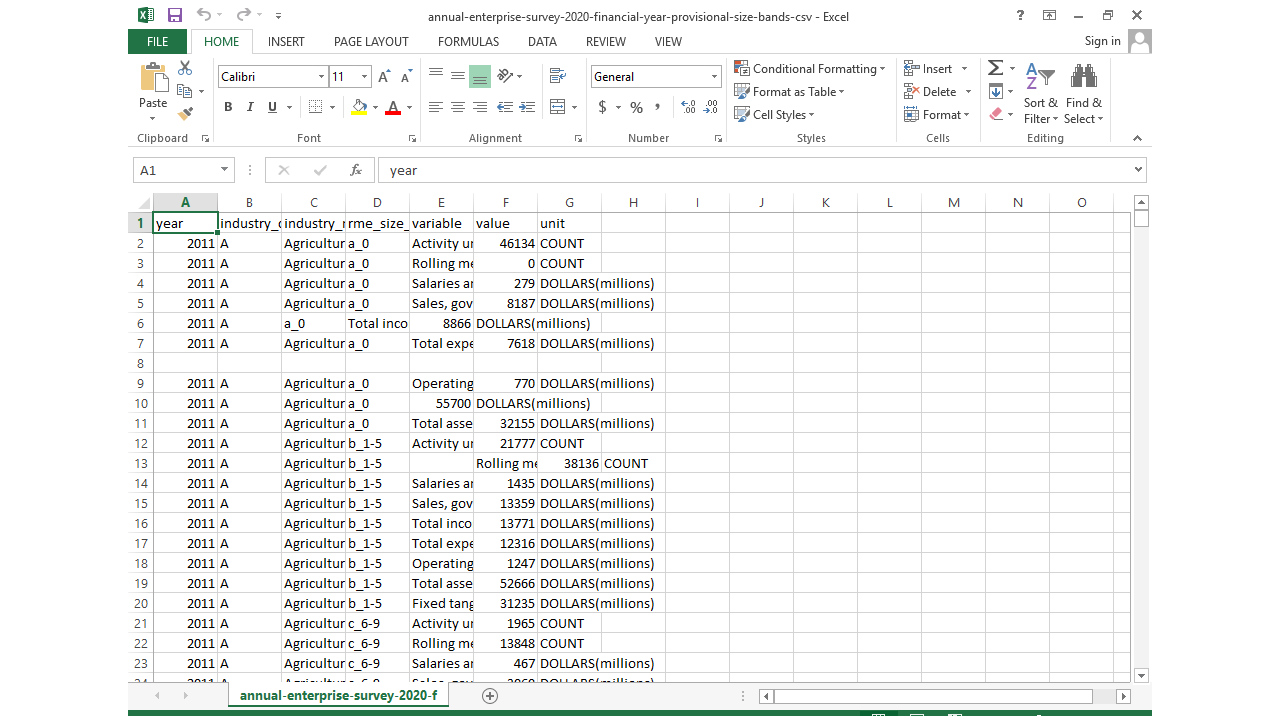Save the workbook with the floppy icon
Image resolution: width=1280 pixels, height=720 pixels.
tap(175, 15)
